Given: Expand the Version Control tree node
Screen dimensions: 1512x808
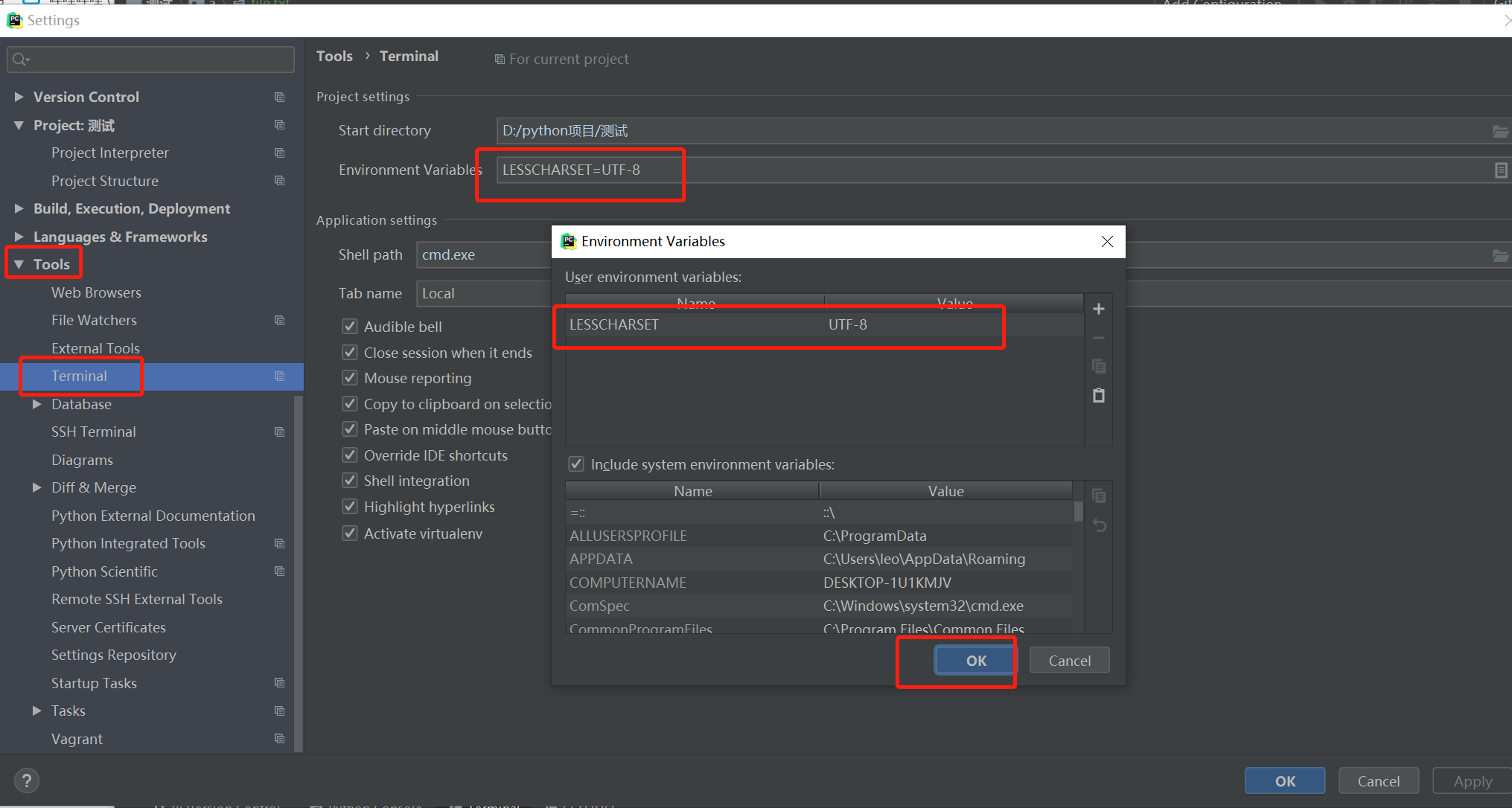Looking at the screenshot, I should [19, 97].
